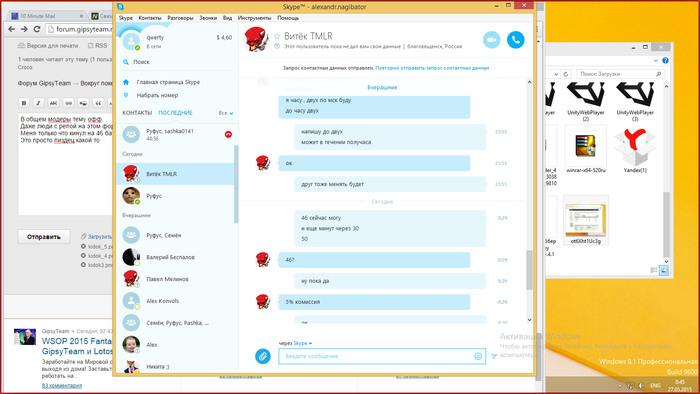Click the 83 комментария link

62,386
